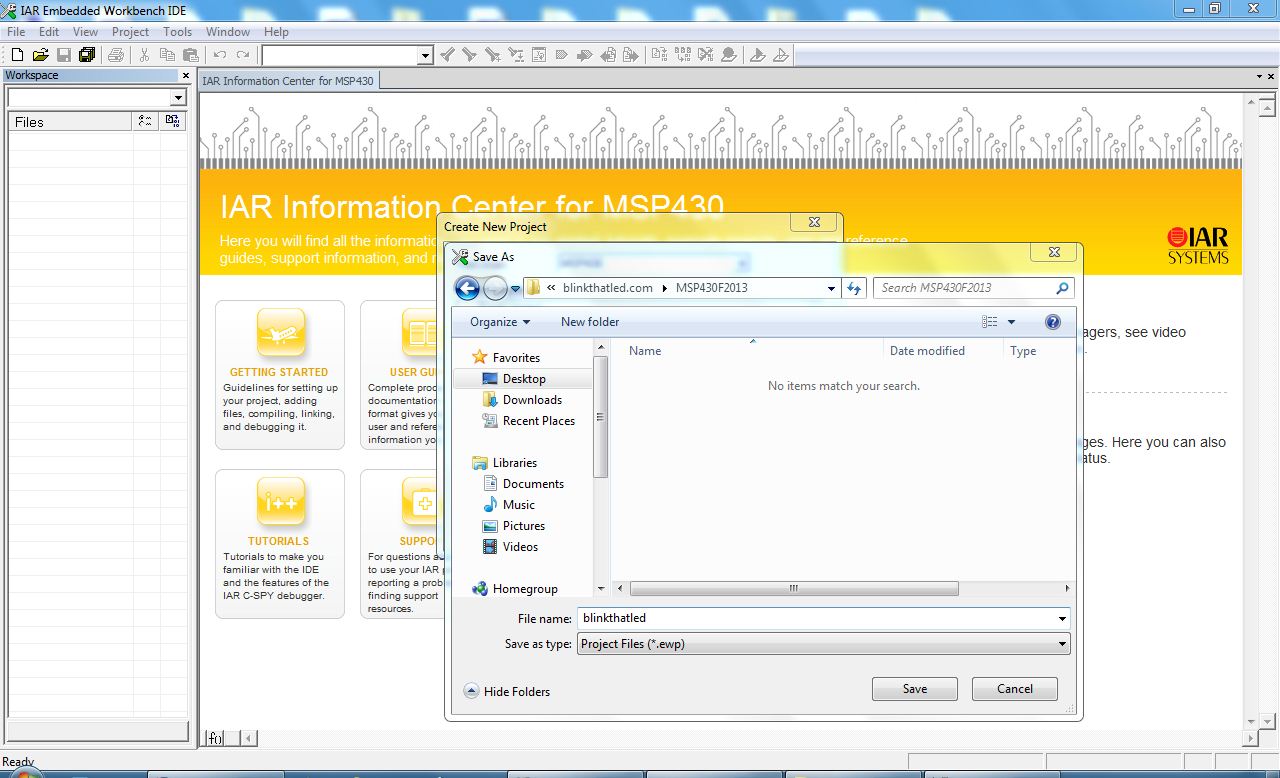Viewport: 1280px width, 778px height.
Task: Click the Getting Started airplane icon
Action: pos(280,333)
